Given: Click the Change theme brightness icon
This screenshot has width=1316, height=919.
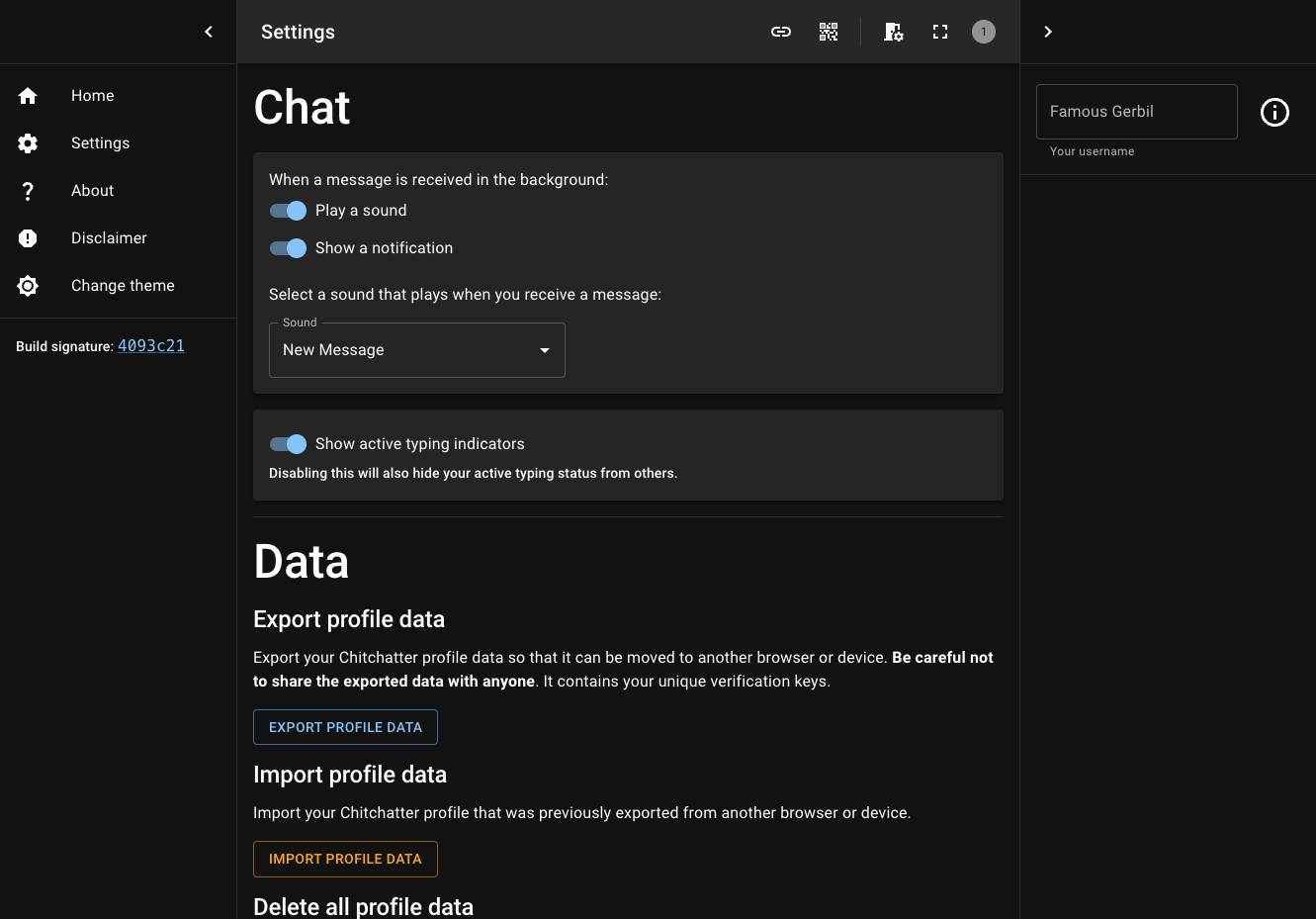Looking at the screenshot, I should (x=28, y=286).
